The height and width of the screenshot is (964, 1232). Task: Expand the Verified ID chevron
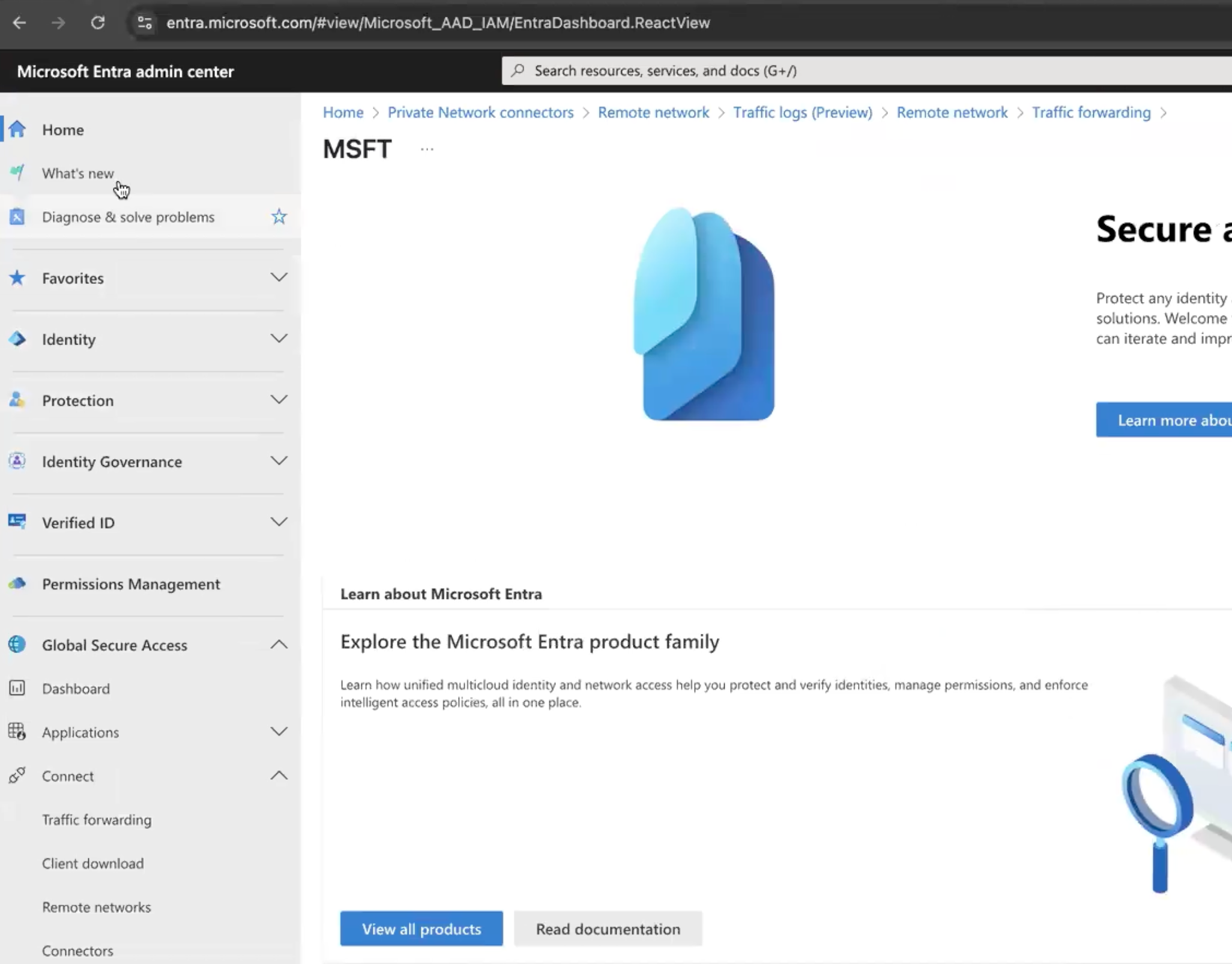click(279, 522)
